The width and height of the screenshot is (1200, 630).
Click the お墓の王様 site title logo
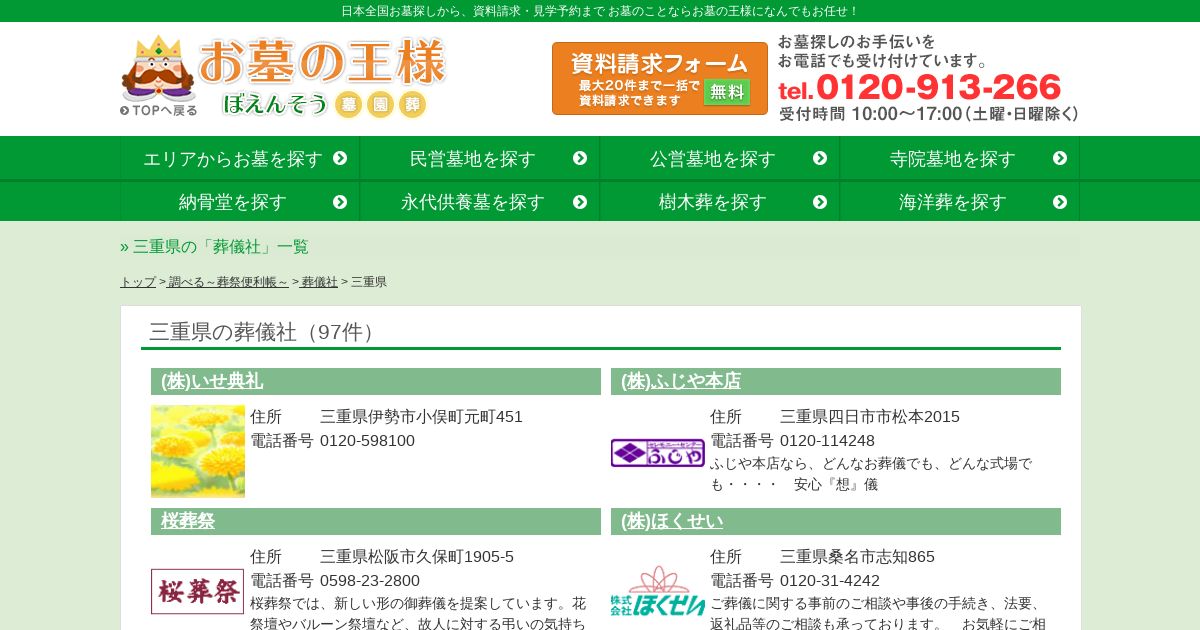[321, 63]
